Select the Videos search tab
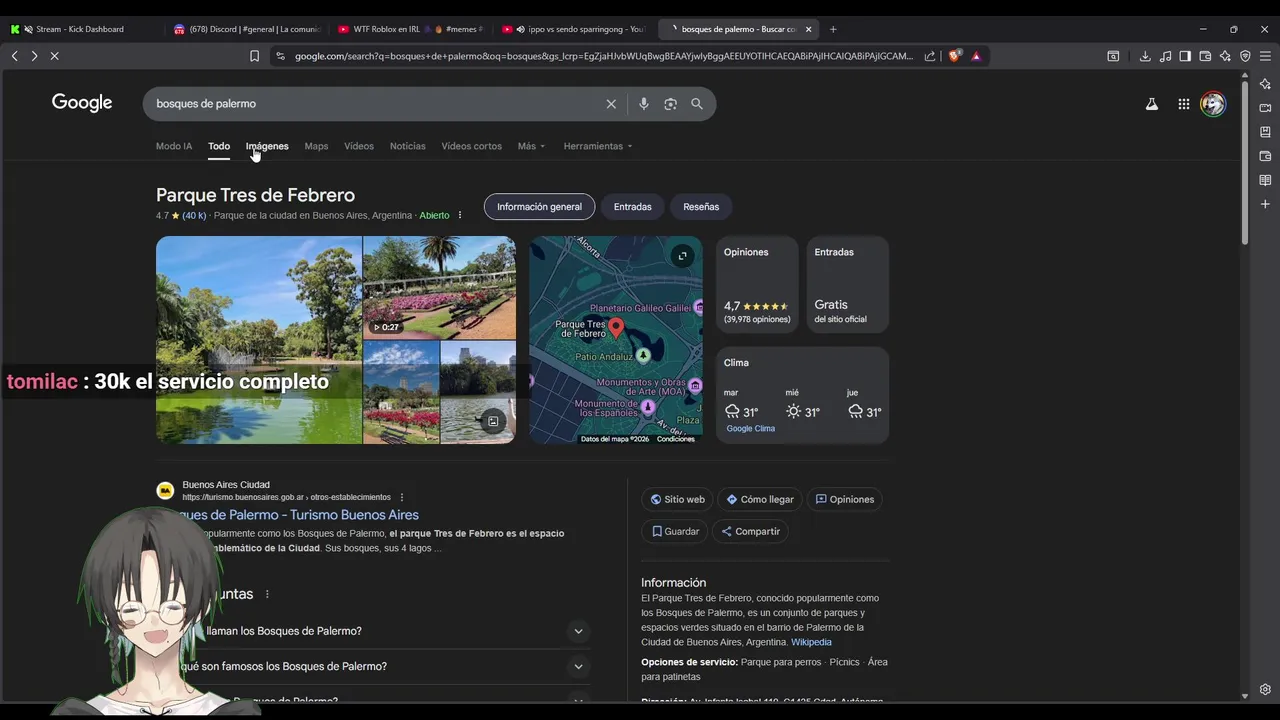 pyautogui.click(x=359, y=146)
